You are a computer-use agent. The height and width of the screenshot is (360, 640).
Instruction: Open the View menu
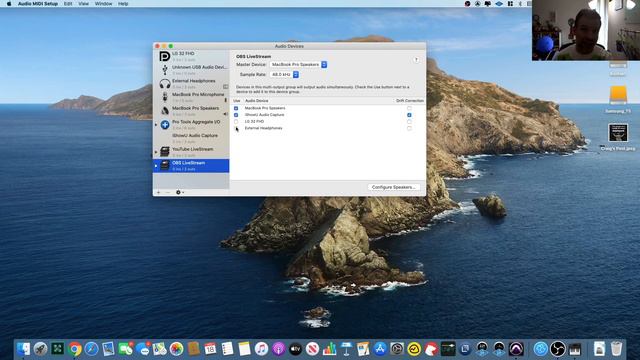[84, 4]
